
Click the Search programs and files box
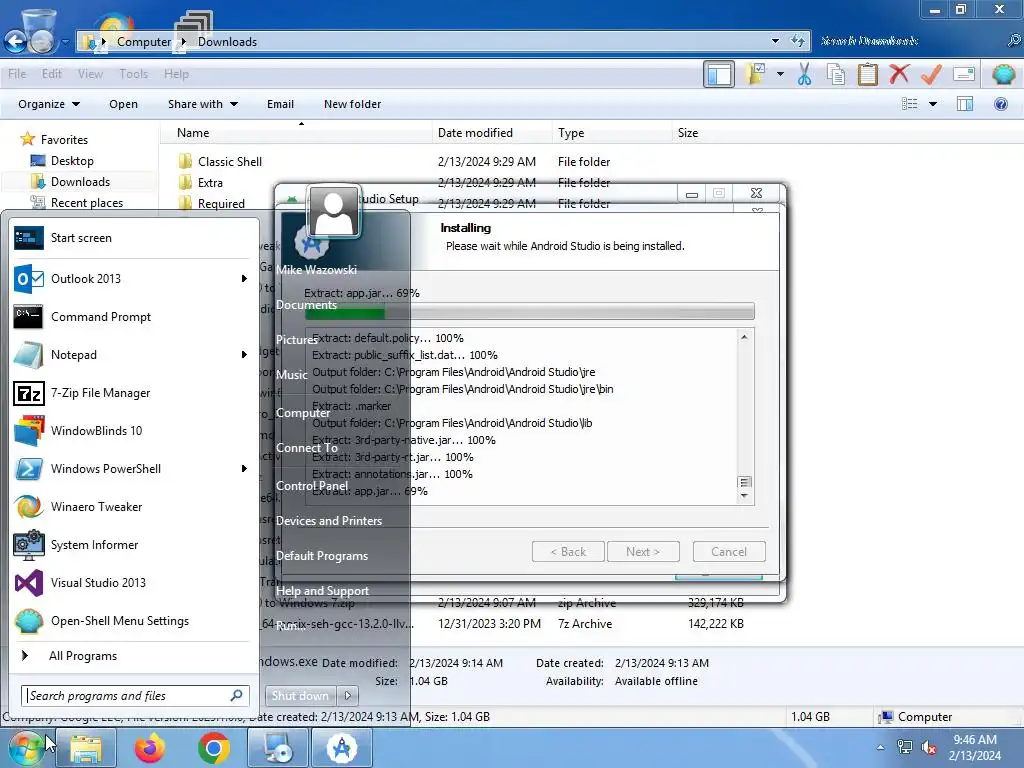135,696
